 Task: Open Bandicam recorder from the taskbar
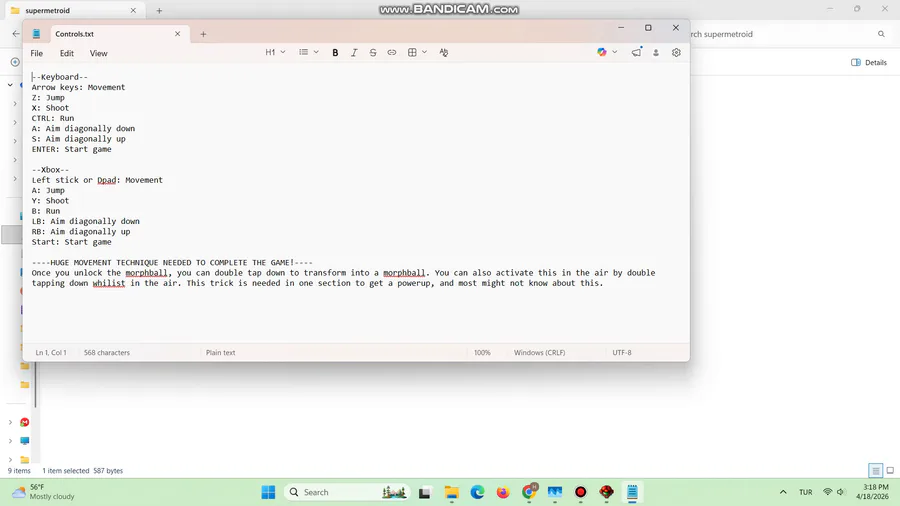580,492
